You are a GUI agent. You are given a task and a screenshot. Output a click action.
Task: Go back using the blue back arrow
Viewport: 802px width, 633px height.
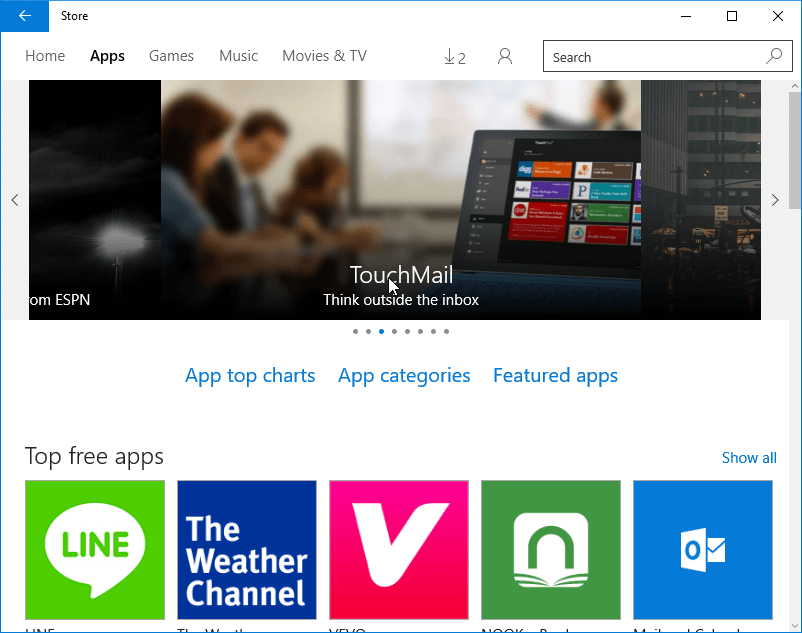[25, 16]
